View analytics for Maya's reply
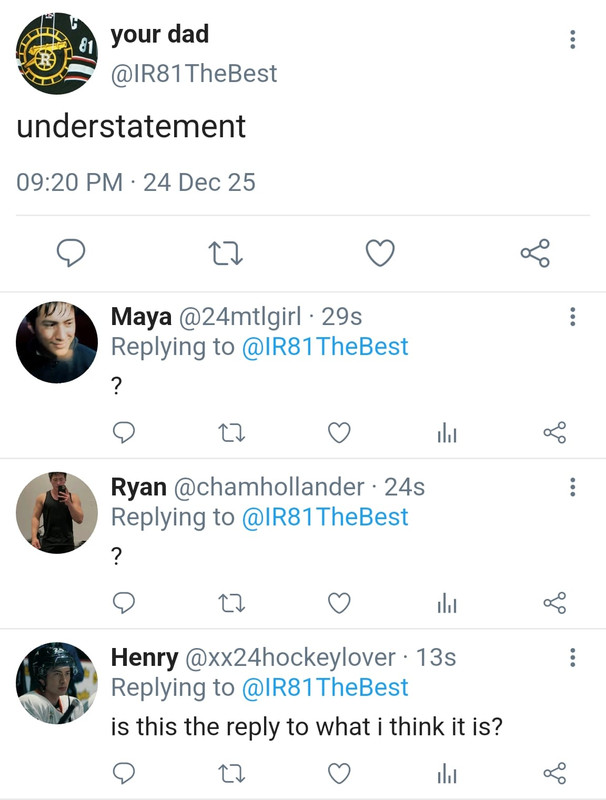This screenshot has width=606, height=800. point(446,432)
